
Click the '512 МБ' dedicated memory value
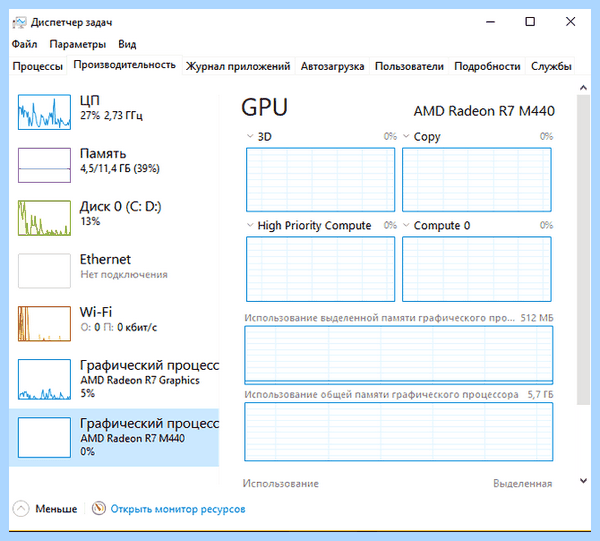click(x=537, y=318)
